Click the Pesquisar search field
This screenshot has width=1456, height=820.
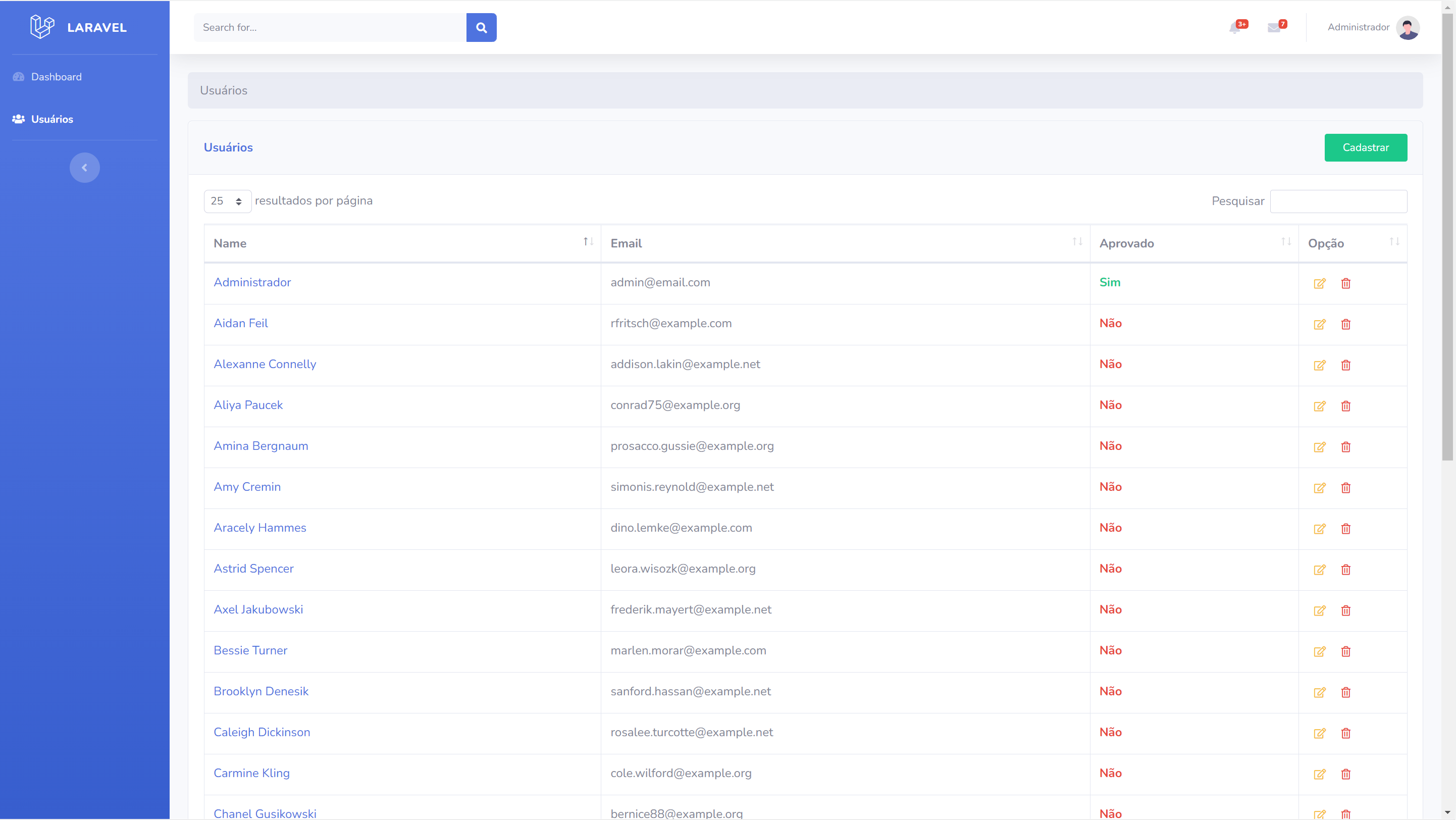1338,201
